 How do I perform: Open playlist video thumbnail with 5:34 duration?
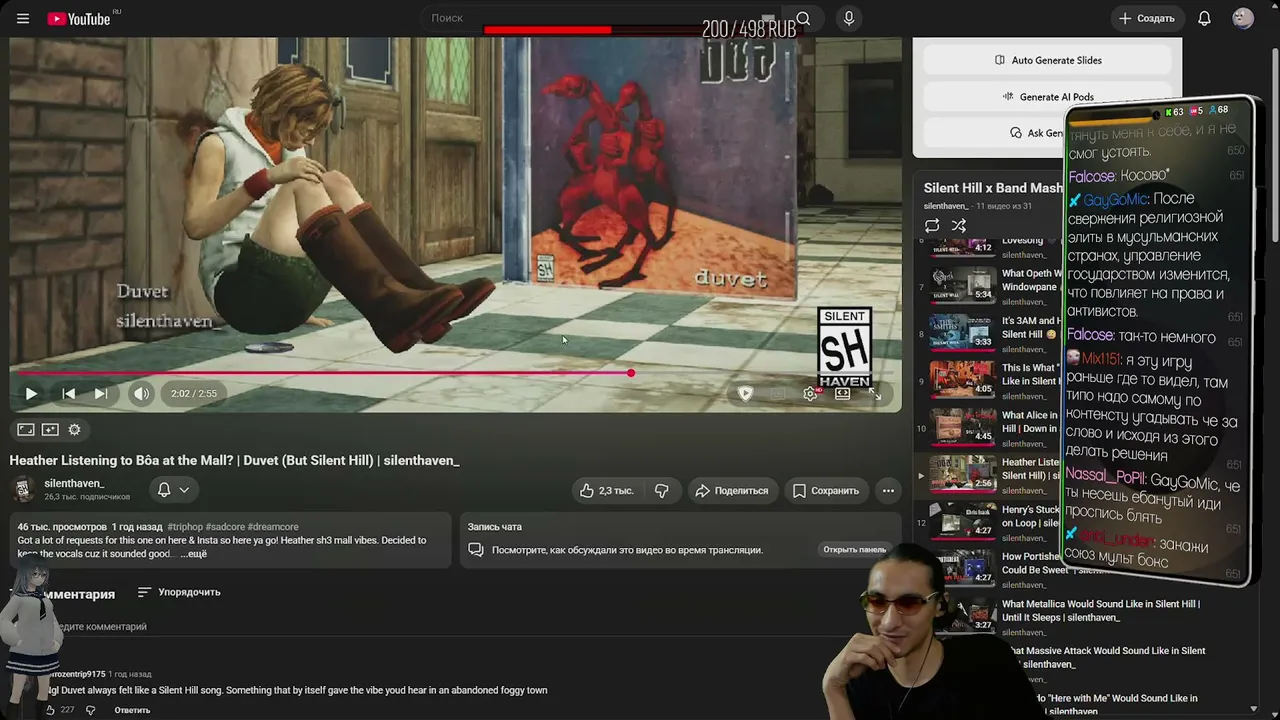pos(962,286)
